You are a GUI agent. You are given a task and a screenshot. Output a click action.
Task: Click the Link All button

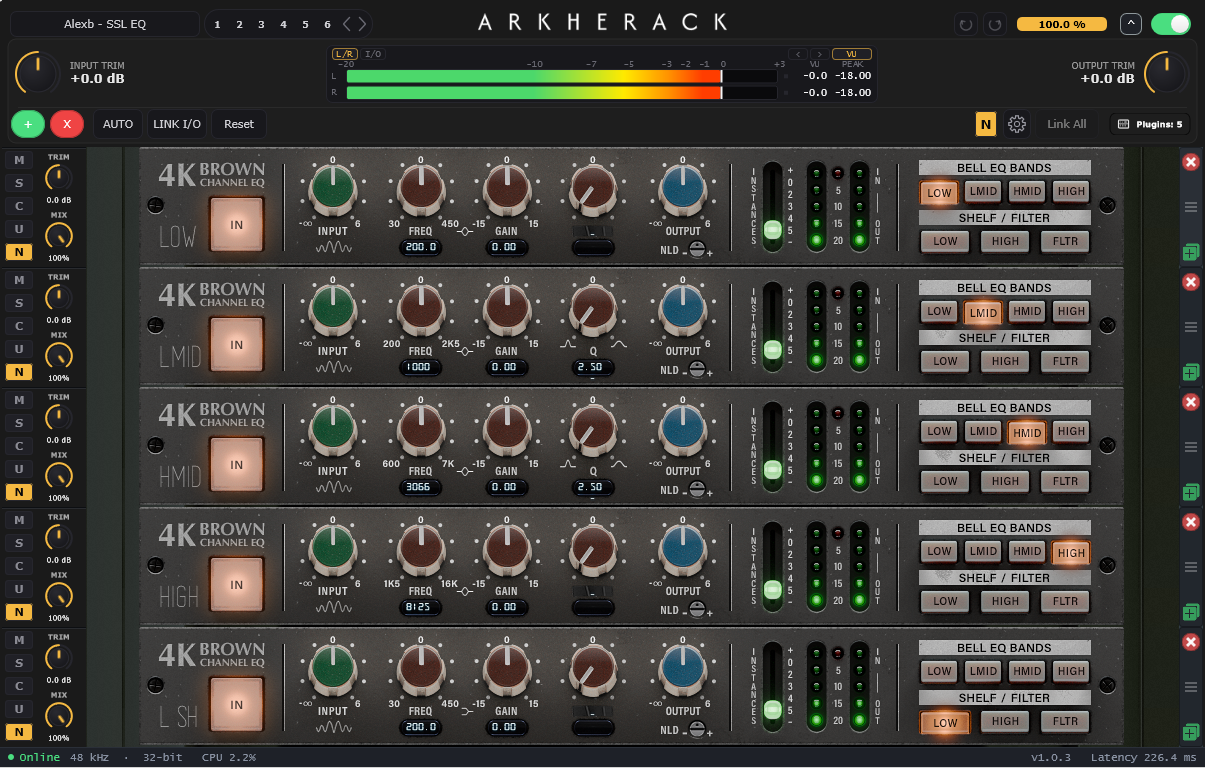(1066, 124)
